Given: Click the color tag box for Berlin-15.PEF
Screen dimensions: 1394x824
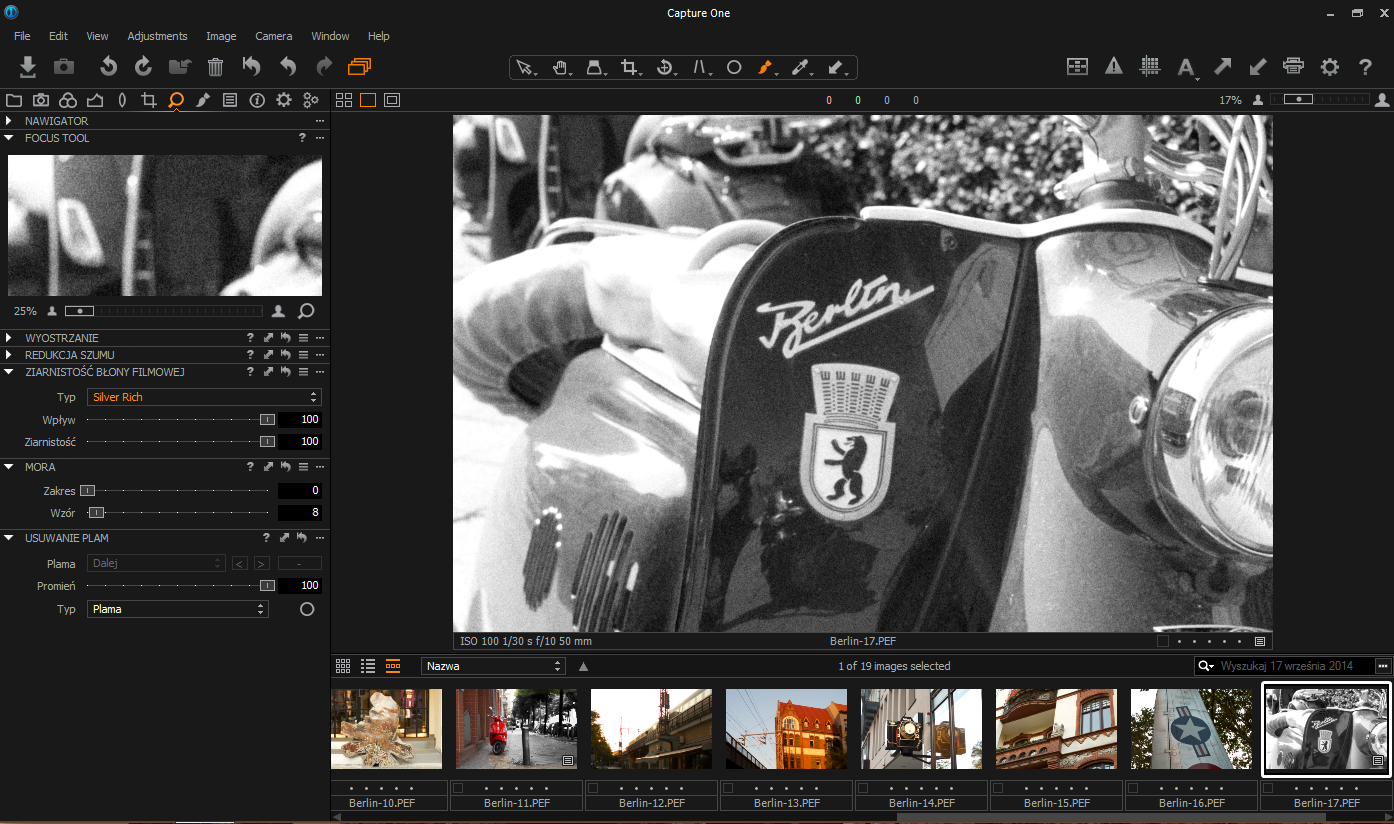Looking at the screenshot, I should coord(998,788).
